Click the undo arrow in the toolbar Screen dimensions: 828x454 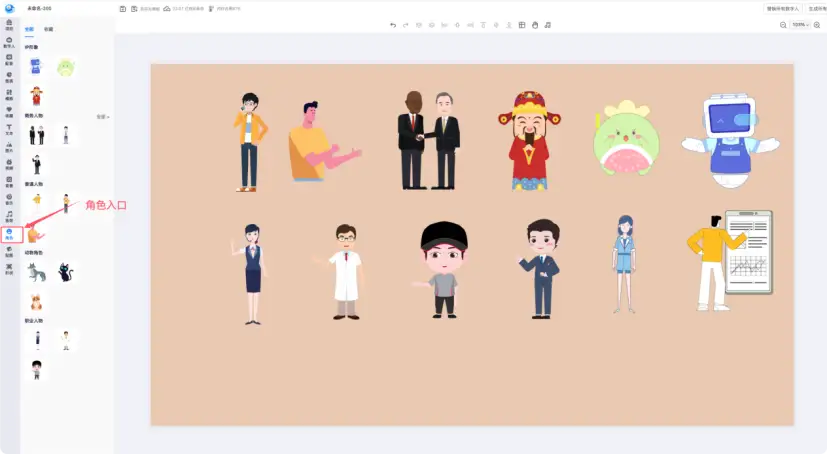[x=393, y=24]
